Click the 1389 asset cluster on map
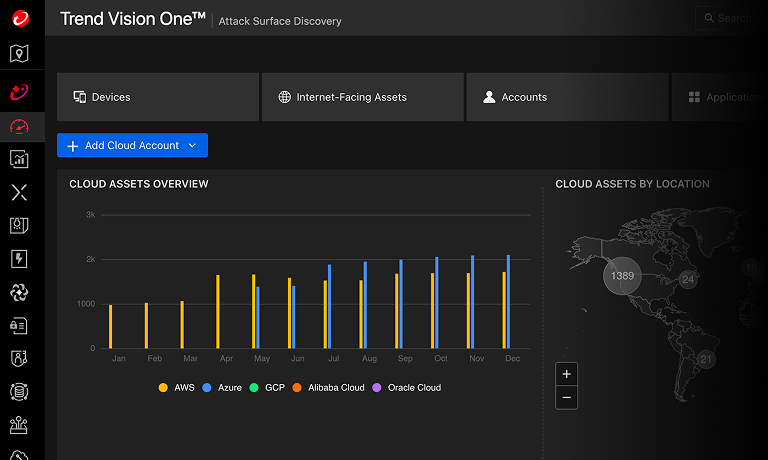This screenshot has width=768, height=460. [x=623, y=275]
